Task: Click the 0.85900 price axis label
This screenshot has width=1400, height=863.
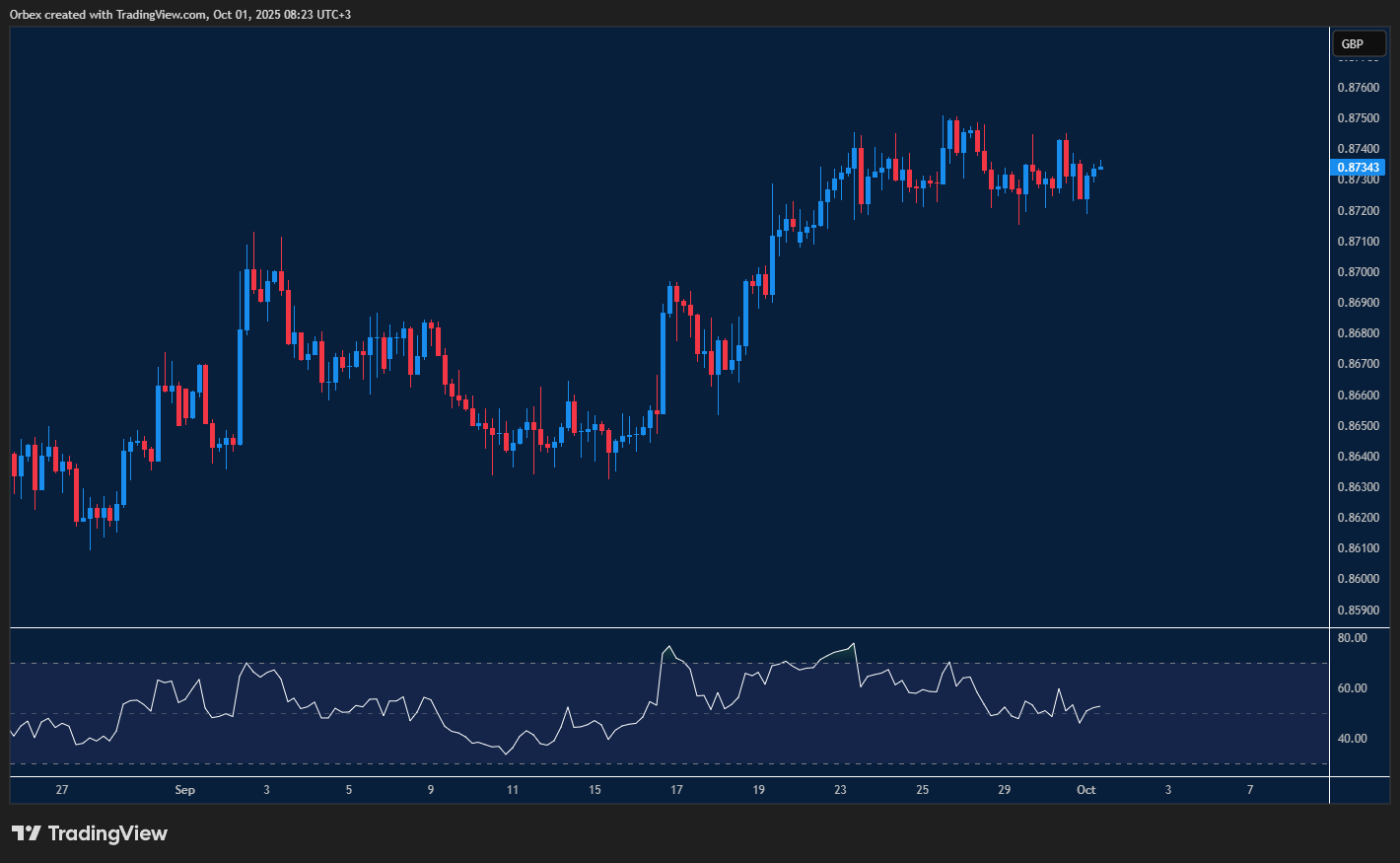Action: [x=1358, y=610]
